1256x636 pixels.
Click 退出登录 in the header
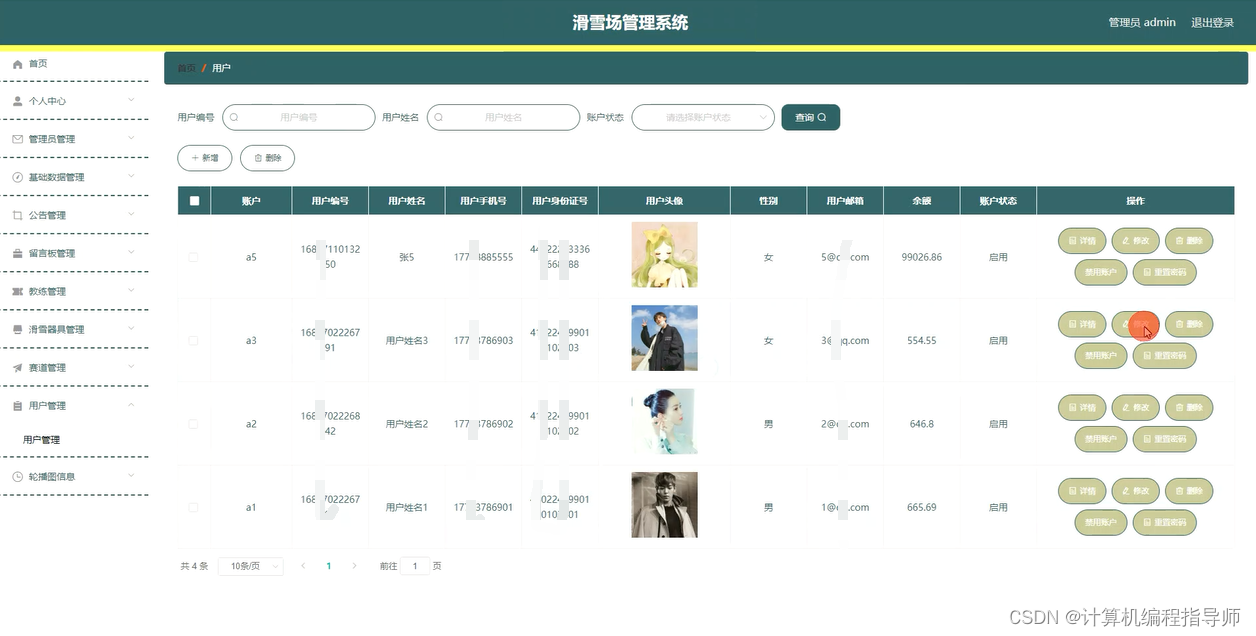1212,22
